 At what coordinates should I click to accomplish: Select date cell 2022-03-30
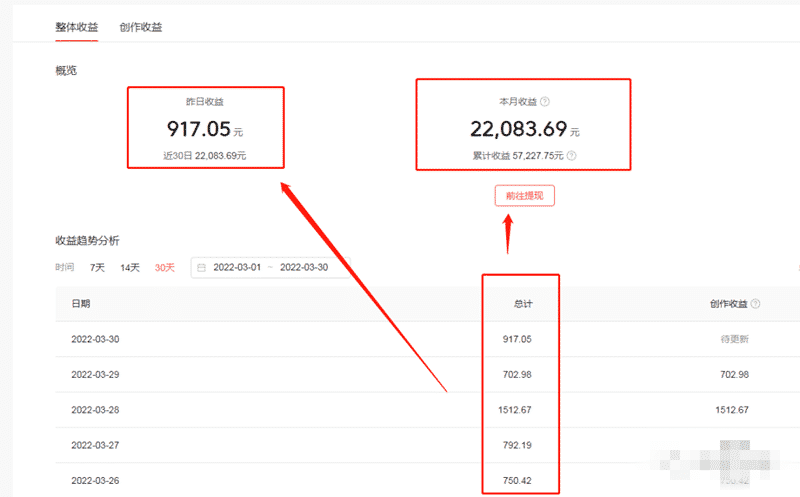(95, 339)
